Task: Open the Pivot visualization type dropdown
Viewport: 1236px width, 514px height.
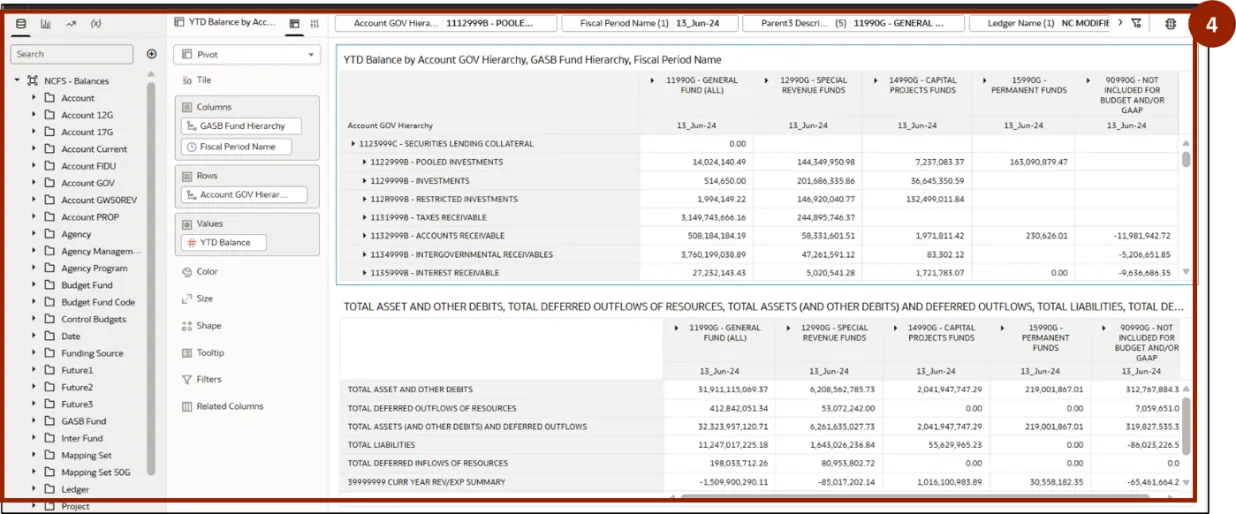Action: point(246,55)
